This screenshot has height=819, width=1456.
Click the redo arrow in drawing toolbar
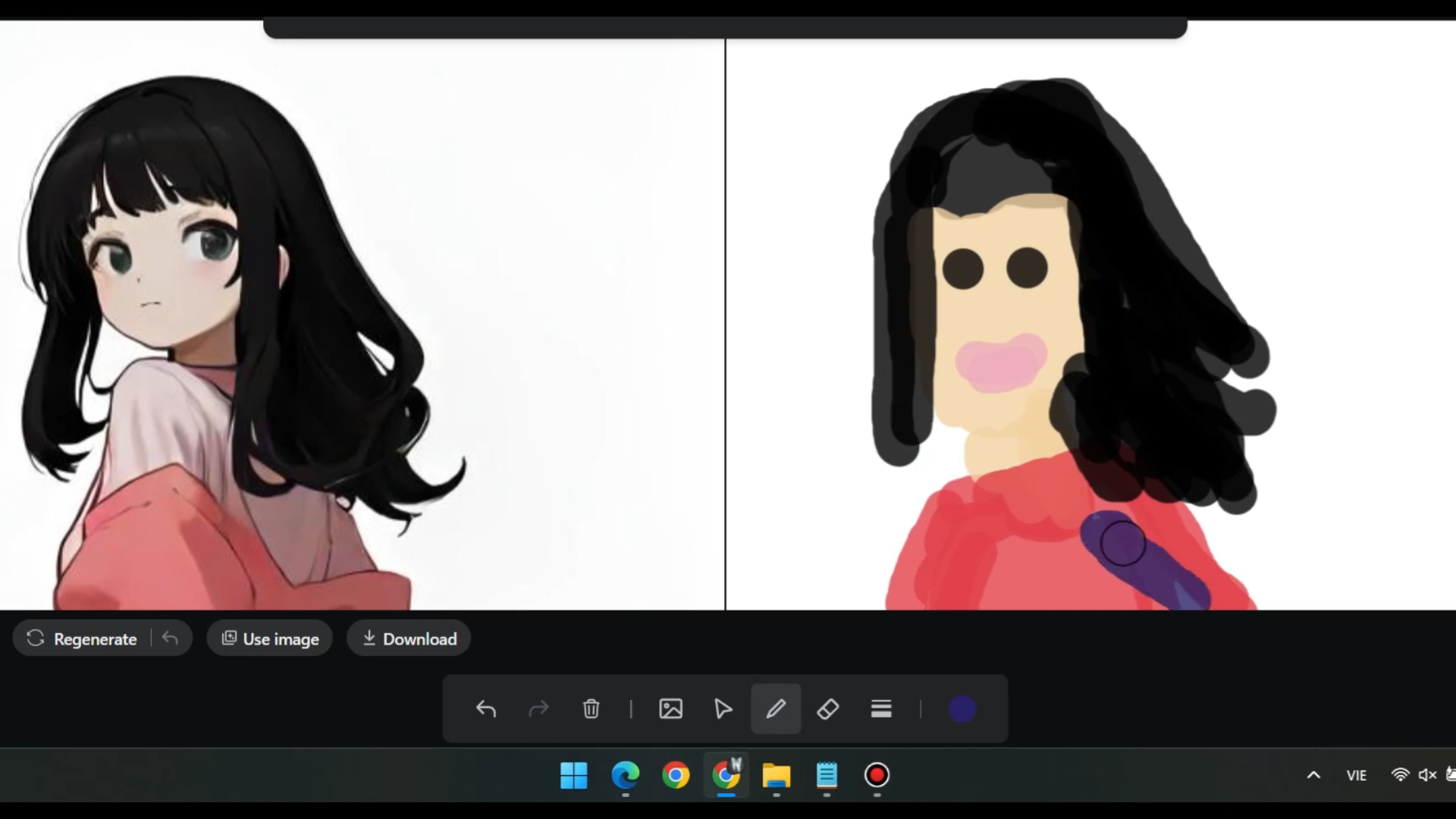(x=538, y=709)
